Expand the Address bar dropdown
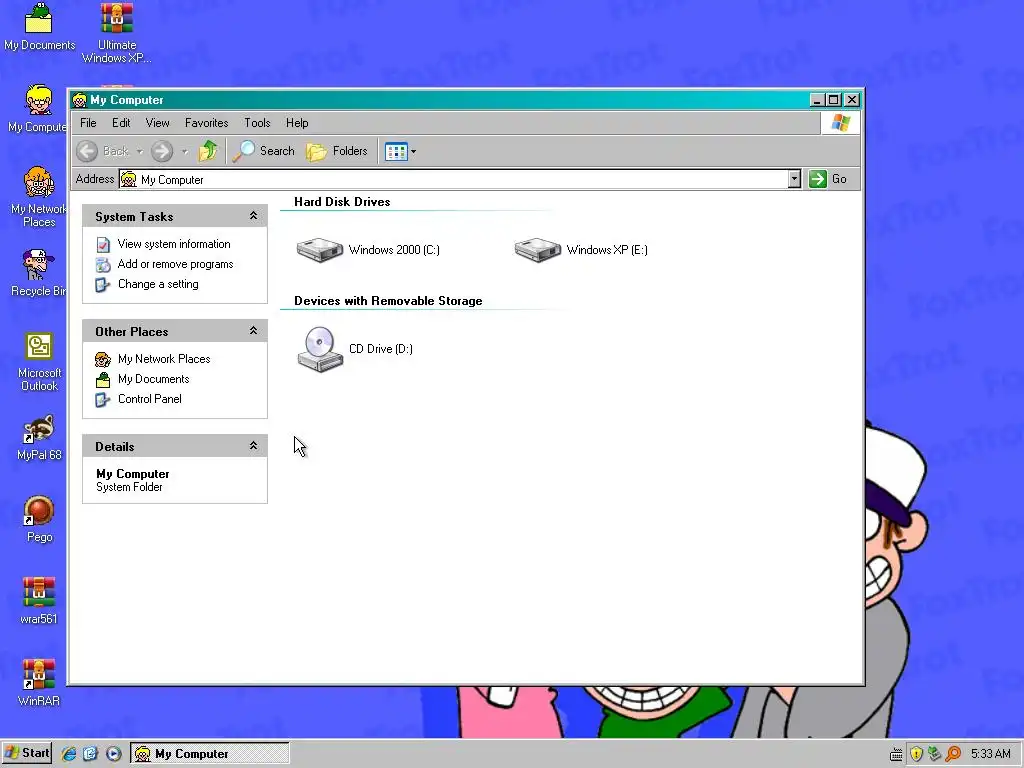This screenshot has width=1024, height=768. [x=794, y=179]
